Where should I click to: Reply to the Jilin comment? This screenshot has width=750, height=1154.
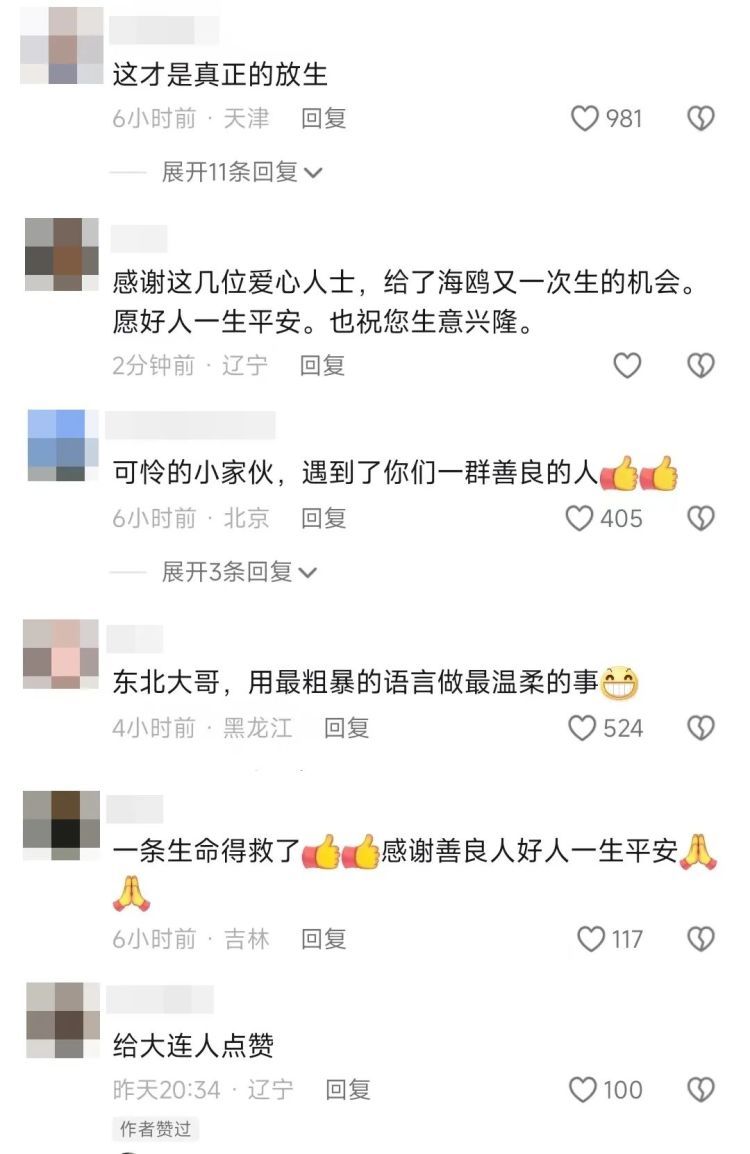(323, 939)
